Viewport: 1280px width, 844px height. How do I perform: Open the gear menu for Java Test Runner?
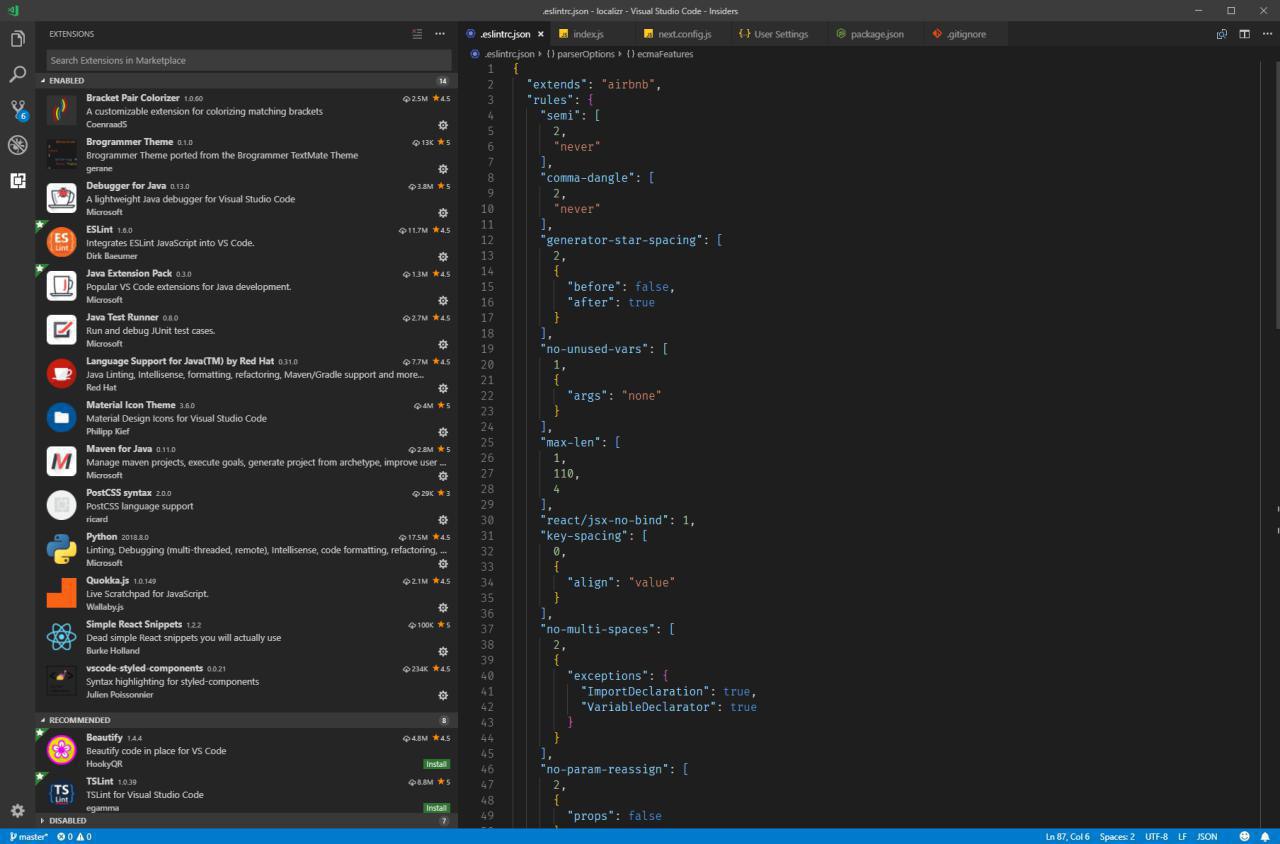(x=443, y=344)
